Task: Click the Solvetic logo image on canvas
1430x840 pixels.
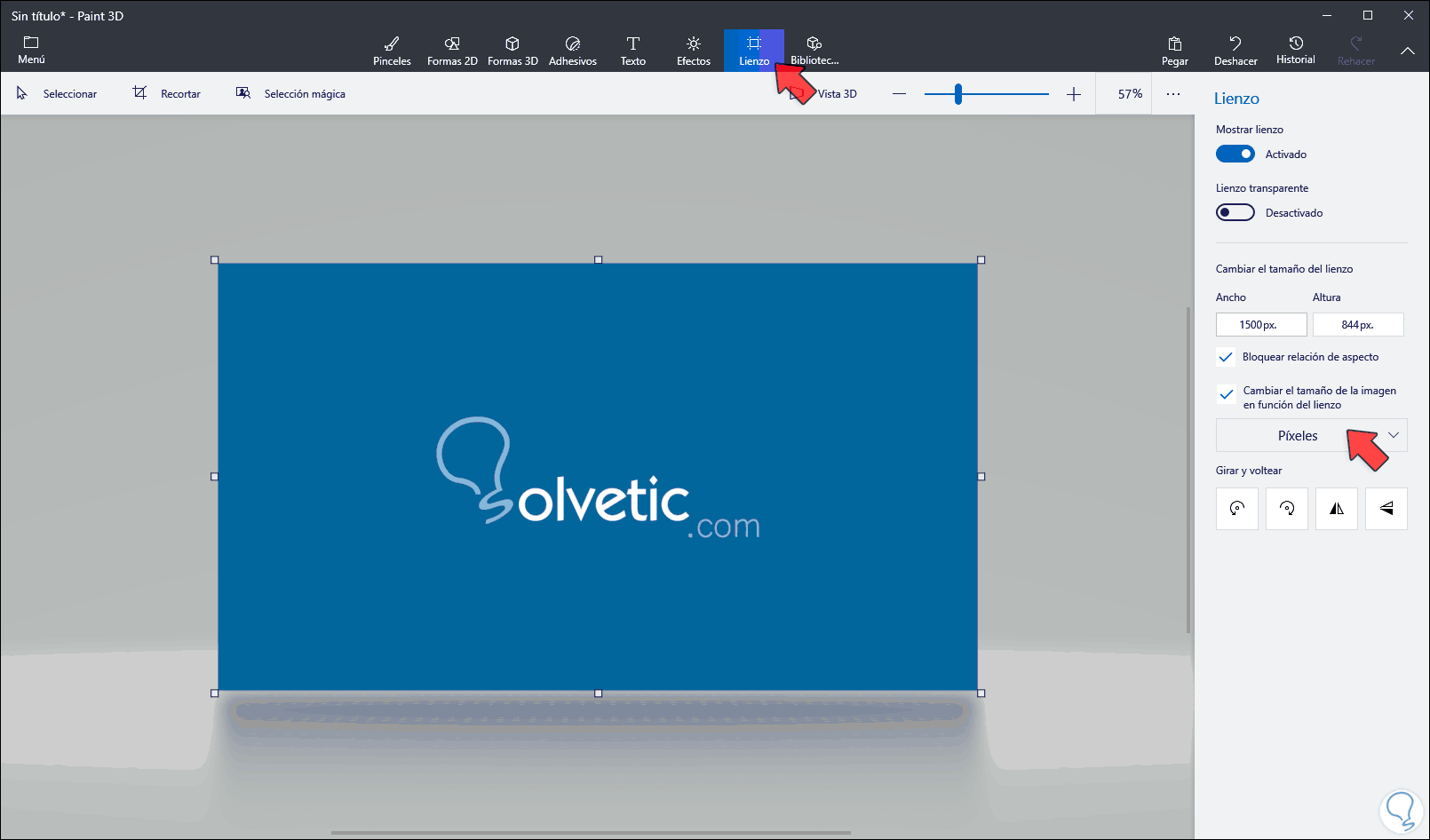Action: [x=598, y=477]
